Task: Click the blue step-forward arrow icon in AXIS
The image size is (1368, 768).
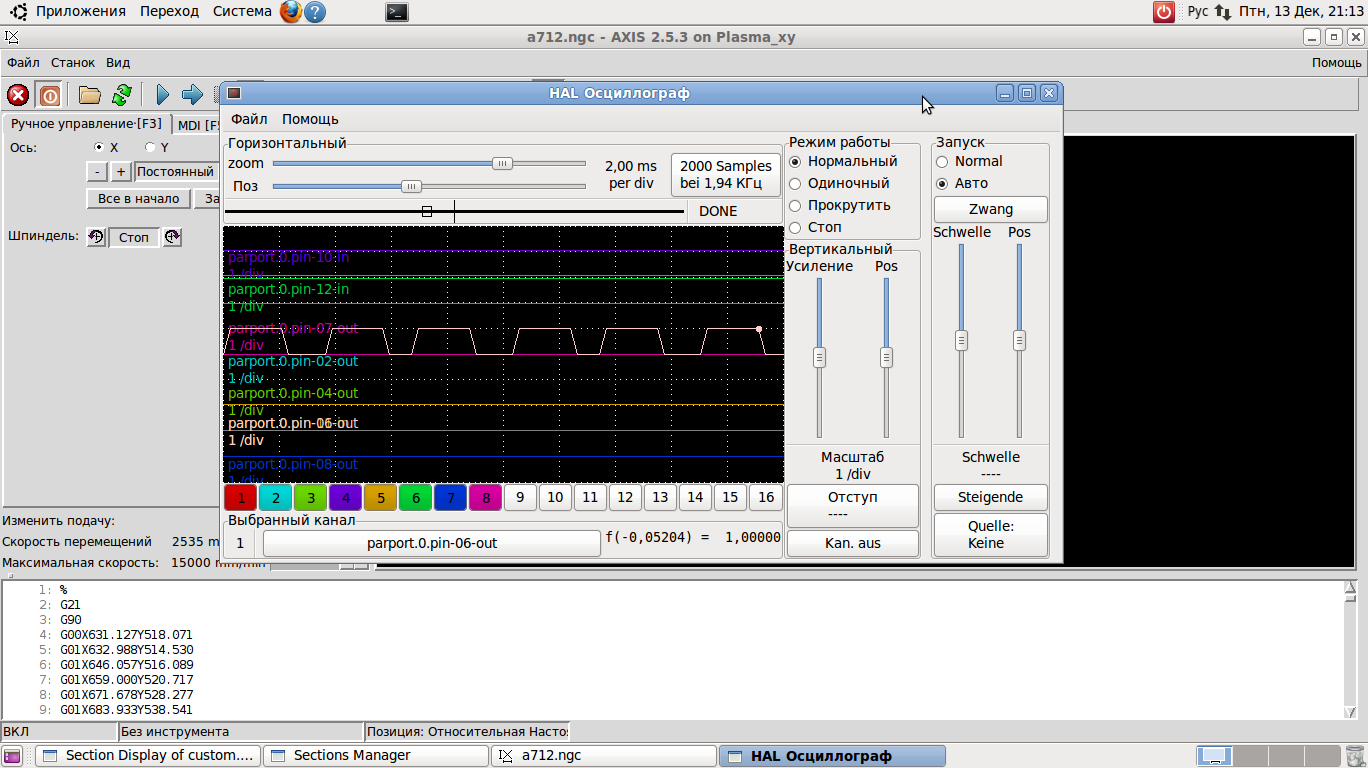Action: (192, 95)
